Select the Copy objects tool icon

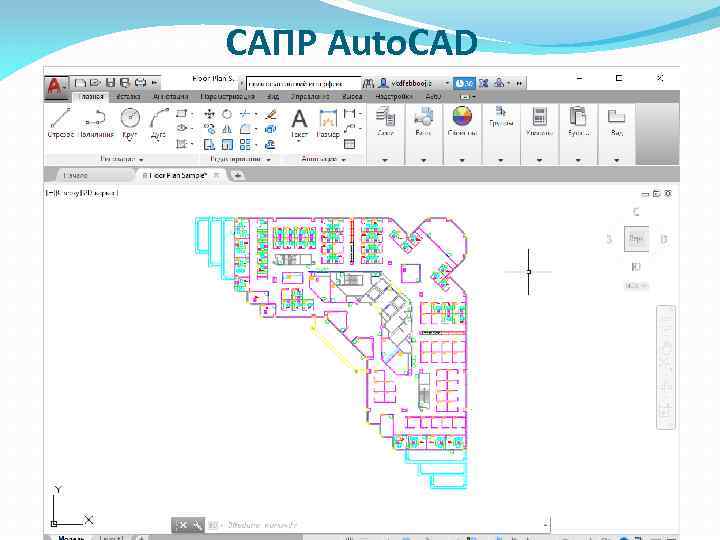click(209, 129)
